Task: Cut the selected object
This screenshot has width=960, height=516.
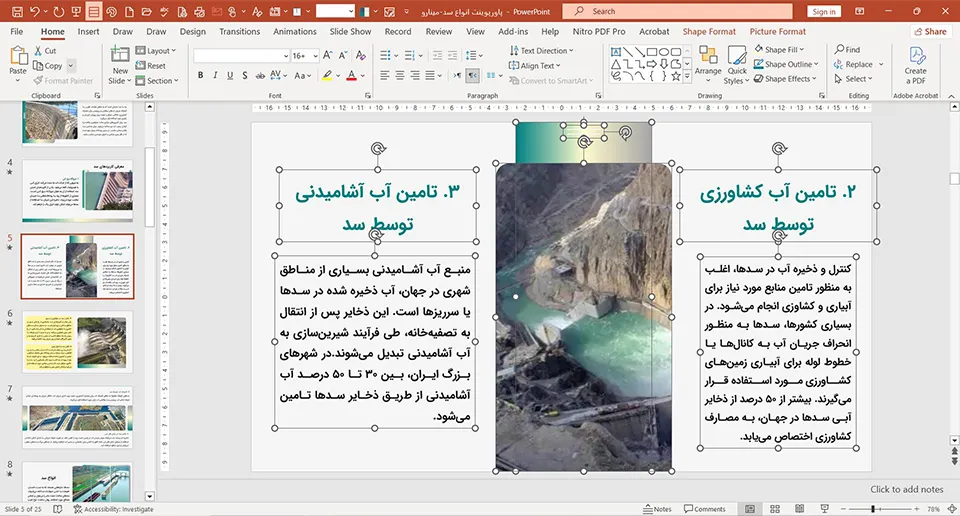Action: [45, 51]
